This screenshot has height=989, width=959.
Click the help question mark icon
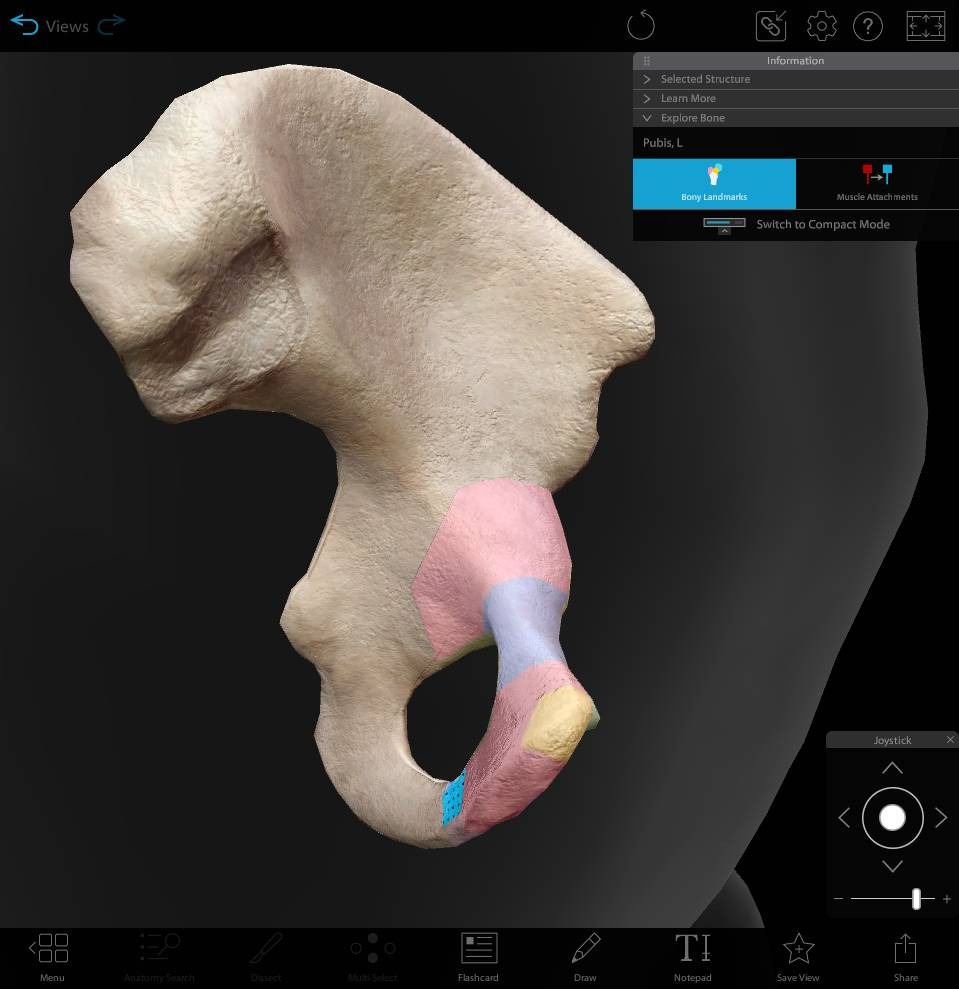tap(867, 26)
